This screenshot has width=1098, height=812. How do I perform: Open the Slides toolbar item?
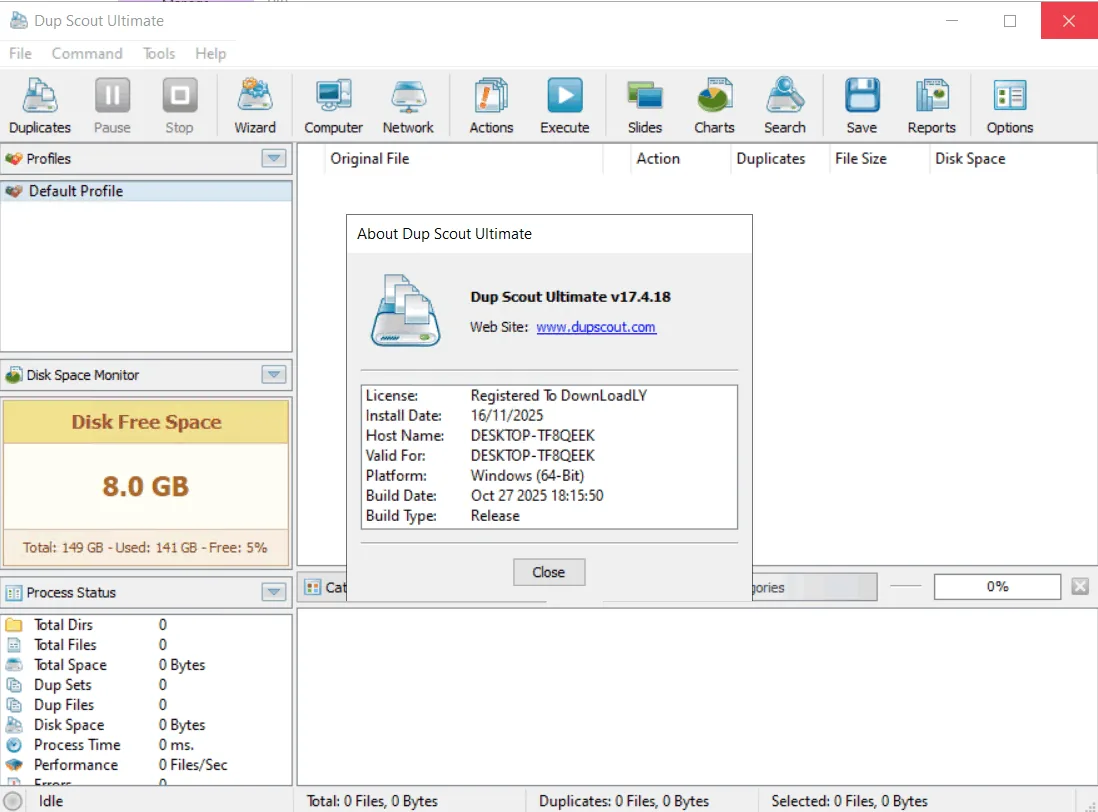click(x=644, y=106)
